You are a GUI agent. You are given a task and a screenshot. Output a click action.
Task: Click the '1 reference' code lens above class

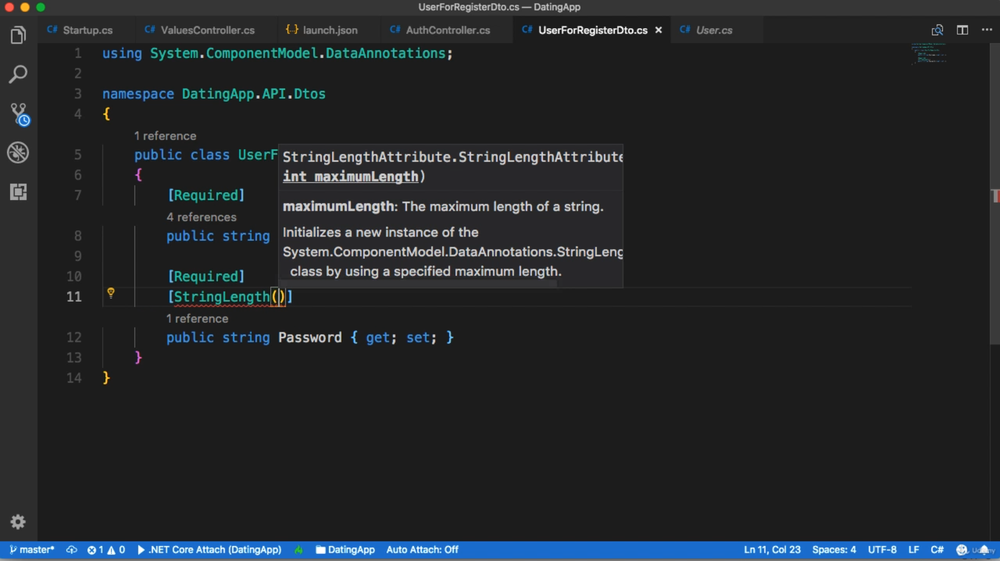[x=165, y=136]
